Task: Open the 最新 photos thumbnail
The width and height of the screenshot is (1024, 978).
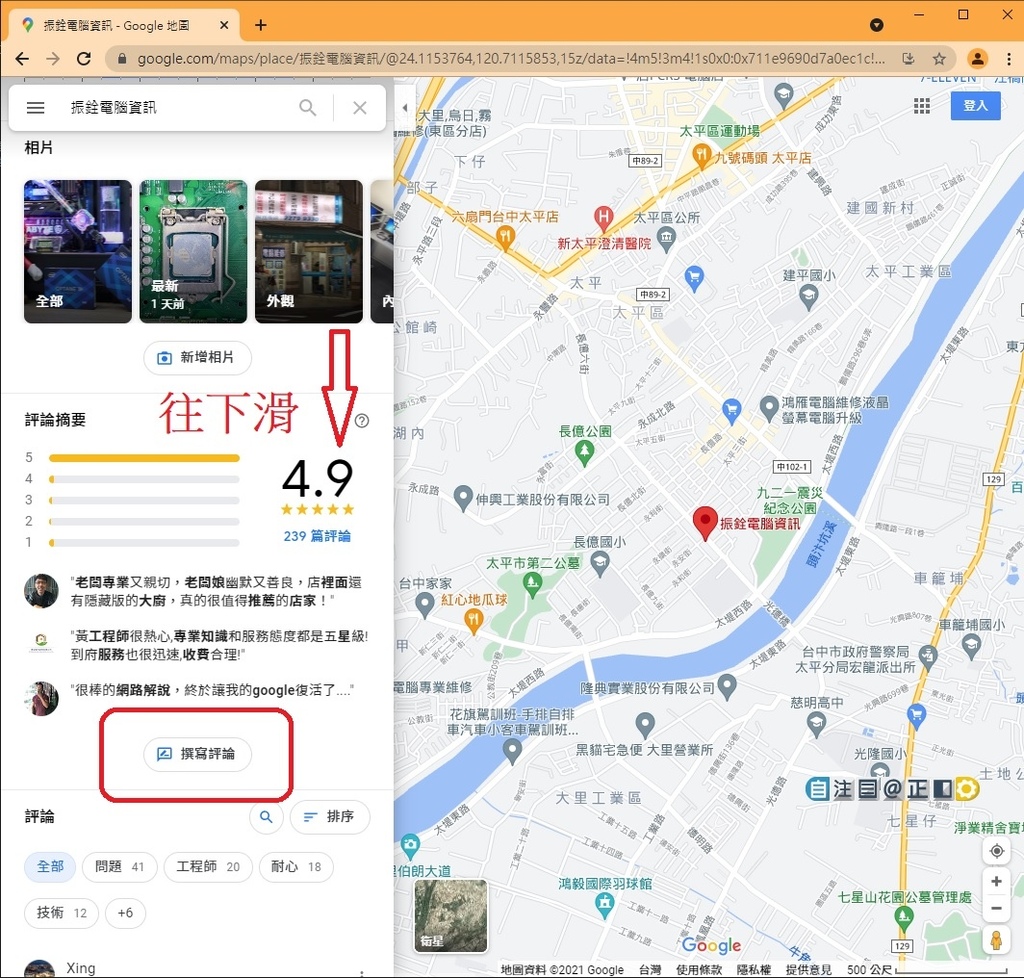Action: 193,251
